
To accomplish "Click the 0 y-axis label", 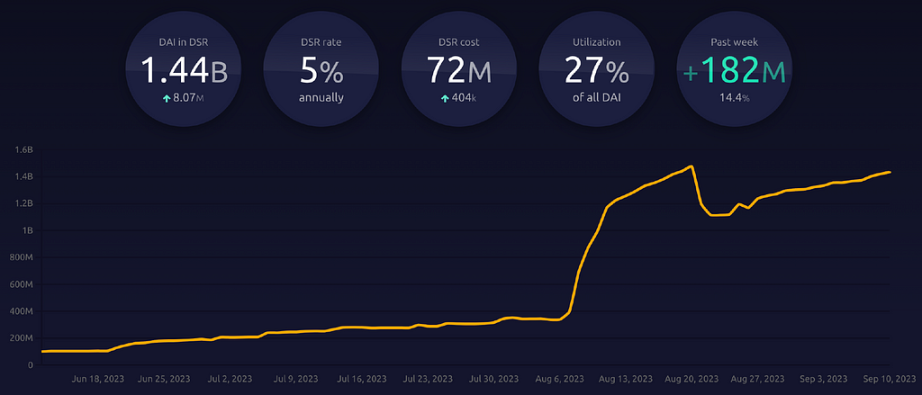I will pyautogui.click(x=31, y=365).
